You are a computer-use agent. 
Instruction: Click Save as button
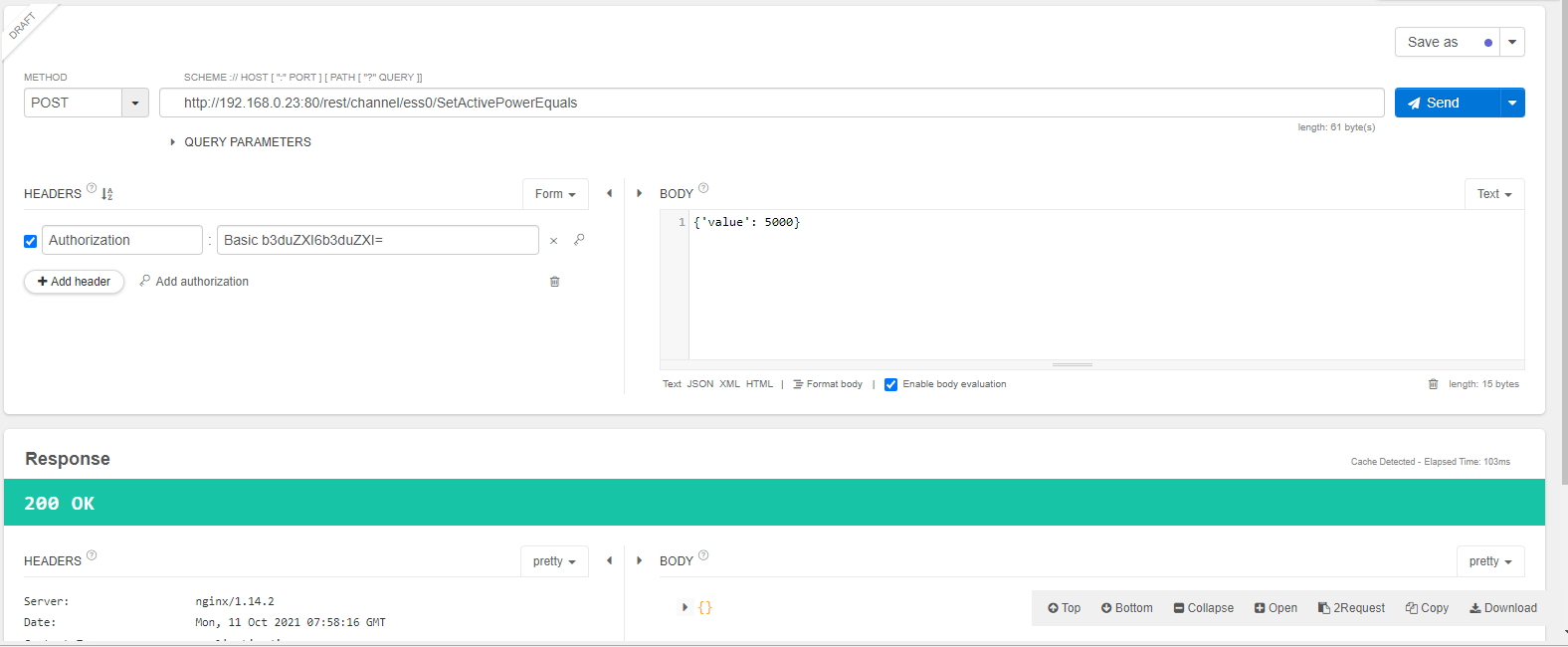1447,42
